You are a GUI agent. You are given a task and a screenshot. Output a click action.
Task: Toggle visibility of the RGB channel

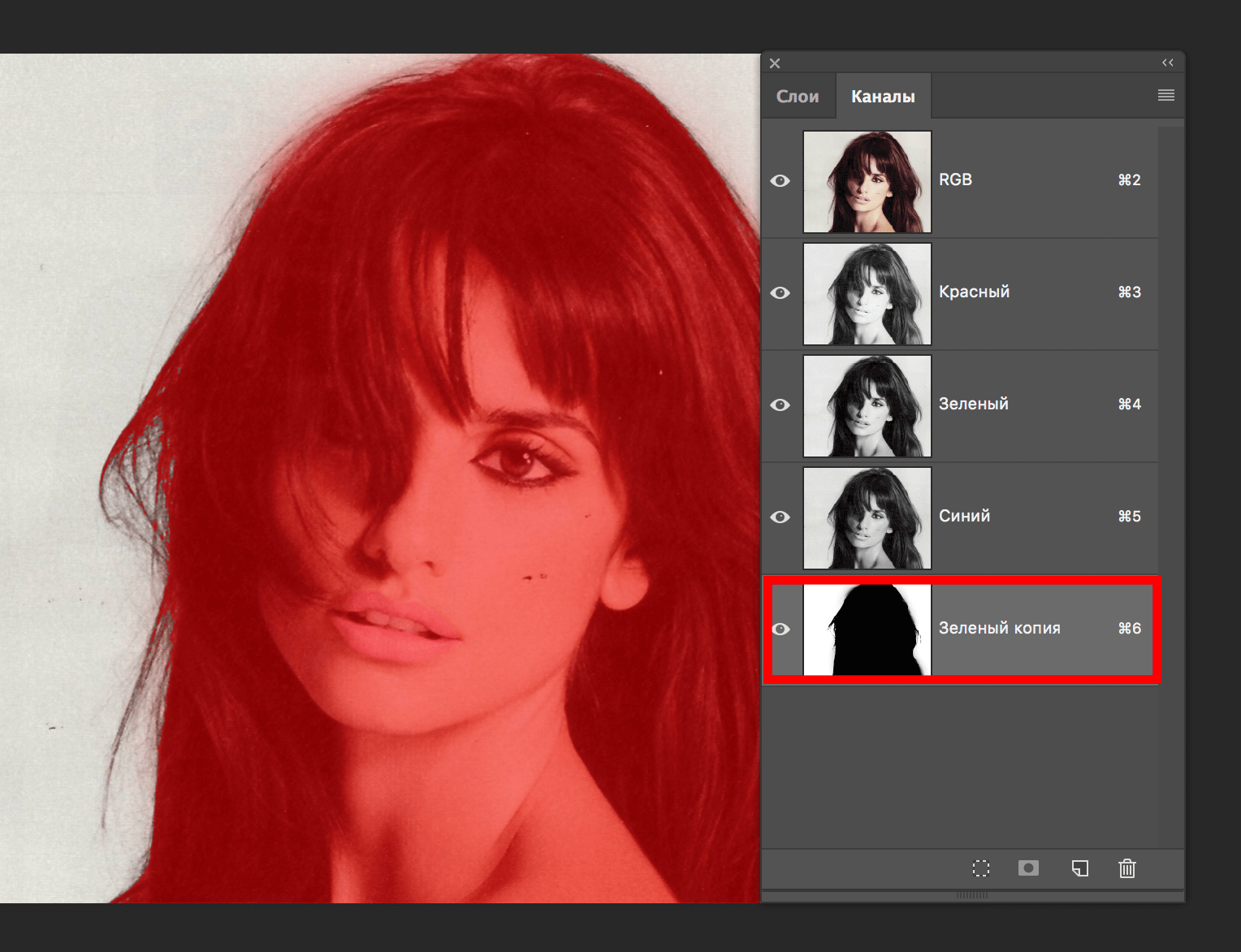pos(780,180)
